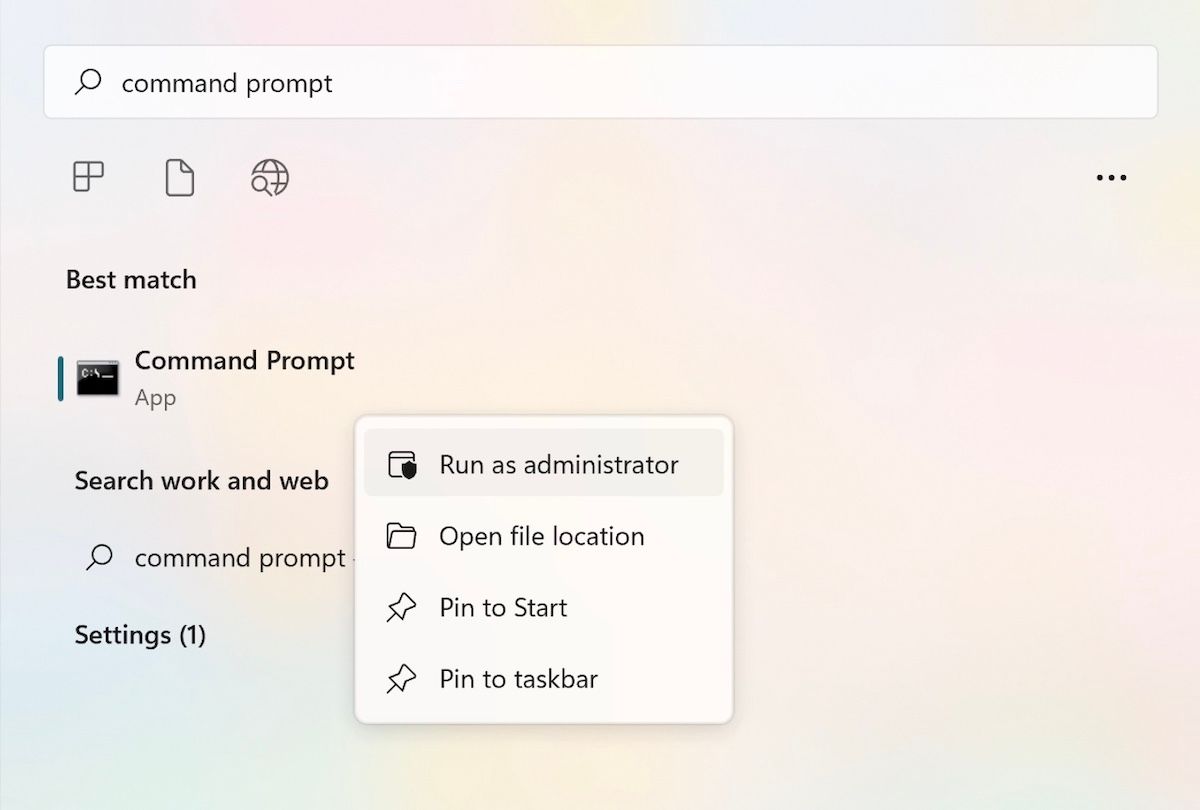1200x810 pixels.
Task: Click the Best match section heading
Action: point(131,279)
